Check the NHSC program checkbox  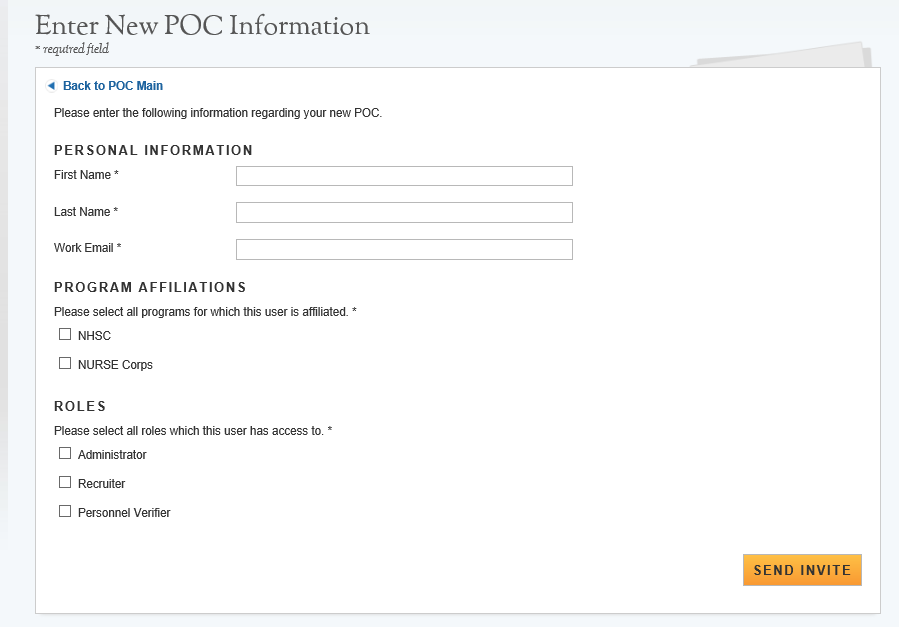[x=65, y=335]
